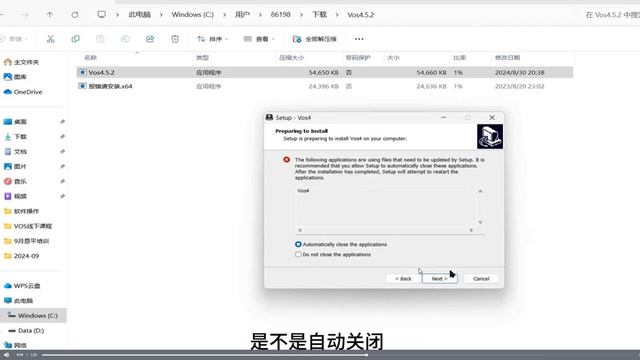Click the Up arrow navigation button
This screenshot has height=360, width=640.
point(50,15)
